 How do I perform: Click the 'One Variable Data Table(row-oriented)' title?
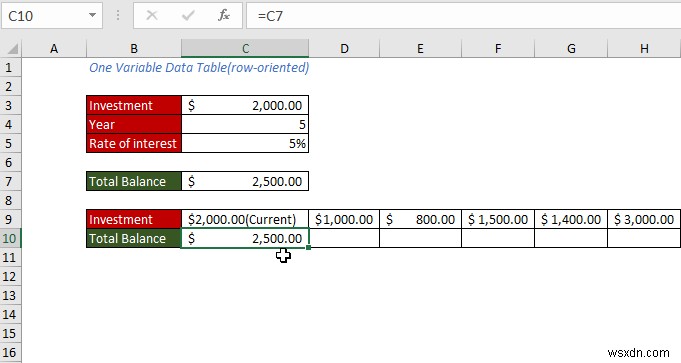(x=199, y=67)
